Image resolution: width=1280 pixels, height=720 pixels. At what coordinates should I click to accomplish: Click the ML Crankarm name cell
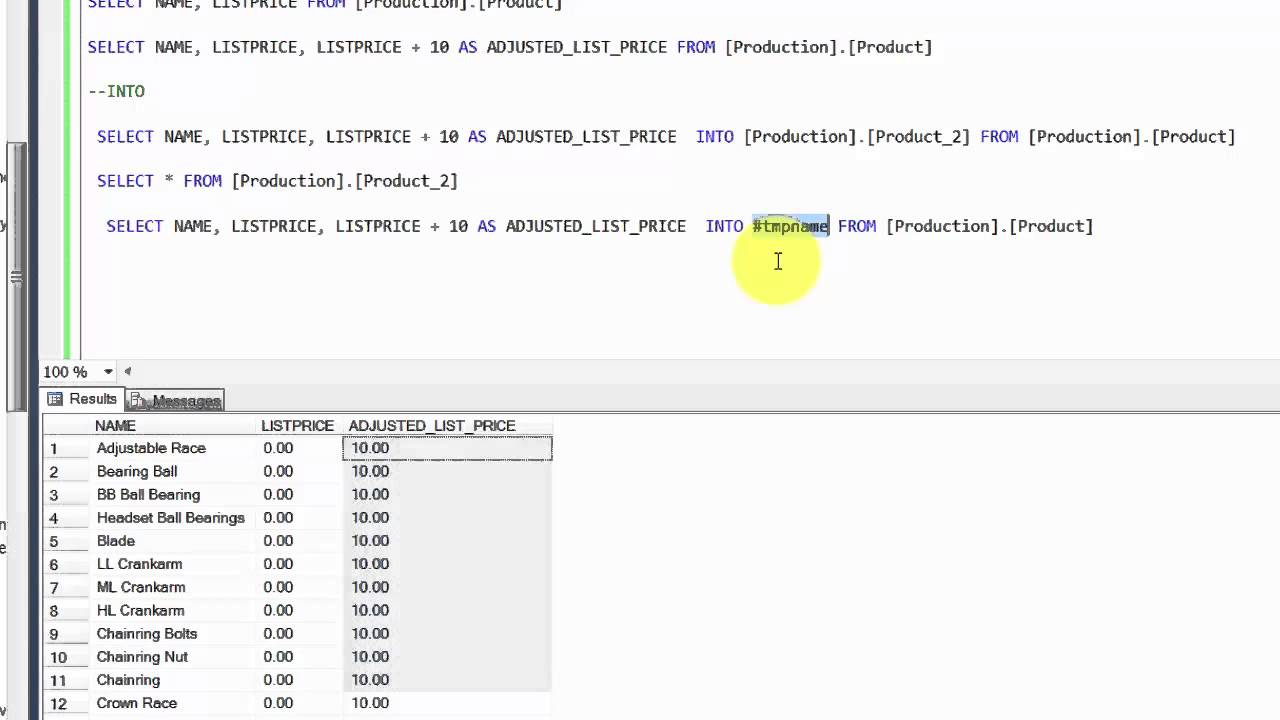(175, 587)
